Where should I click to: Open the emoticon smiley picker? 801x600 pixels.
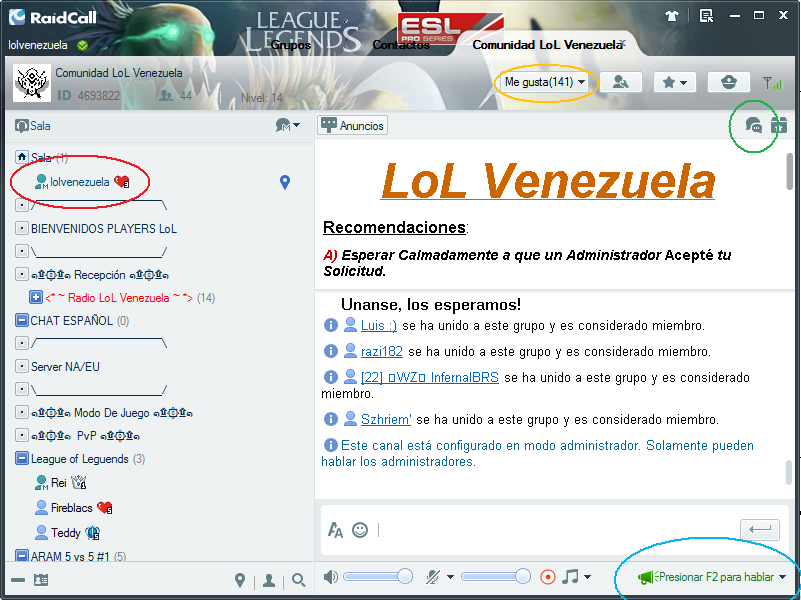pos(360,530)
